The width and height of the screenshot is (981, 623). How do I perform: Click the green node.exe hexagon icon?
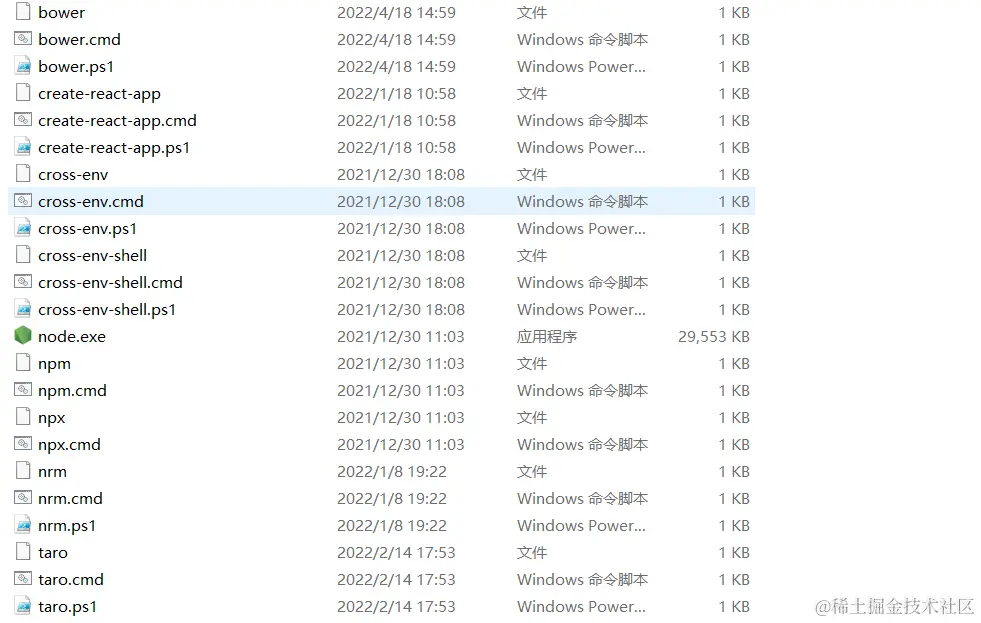(x=23, y=336)
